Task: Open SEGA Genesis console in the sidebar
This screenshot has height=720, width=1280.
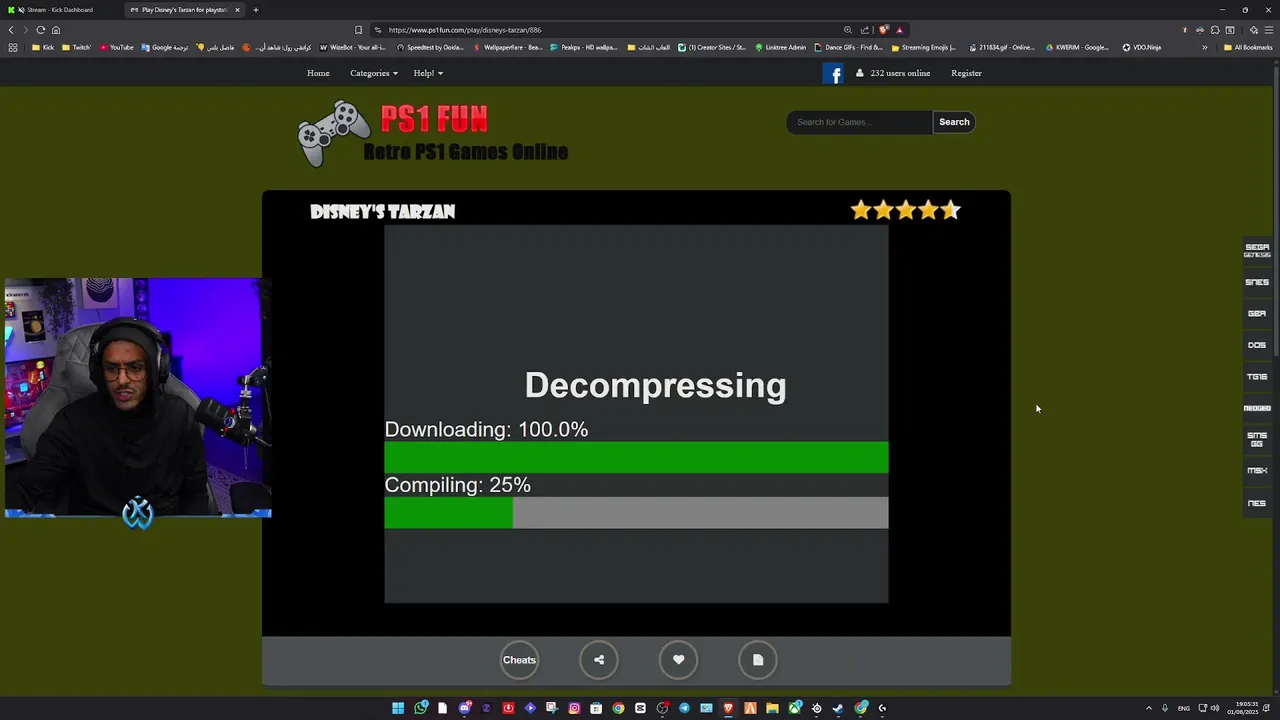Action: pos(1257,250)
